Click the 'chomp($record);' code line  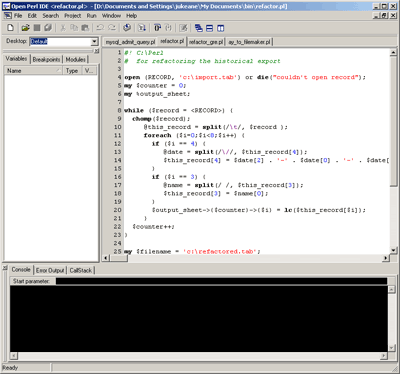click(161, 119)
